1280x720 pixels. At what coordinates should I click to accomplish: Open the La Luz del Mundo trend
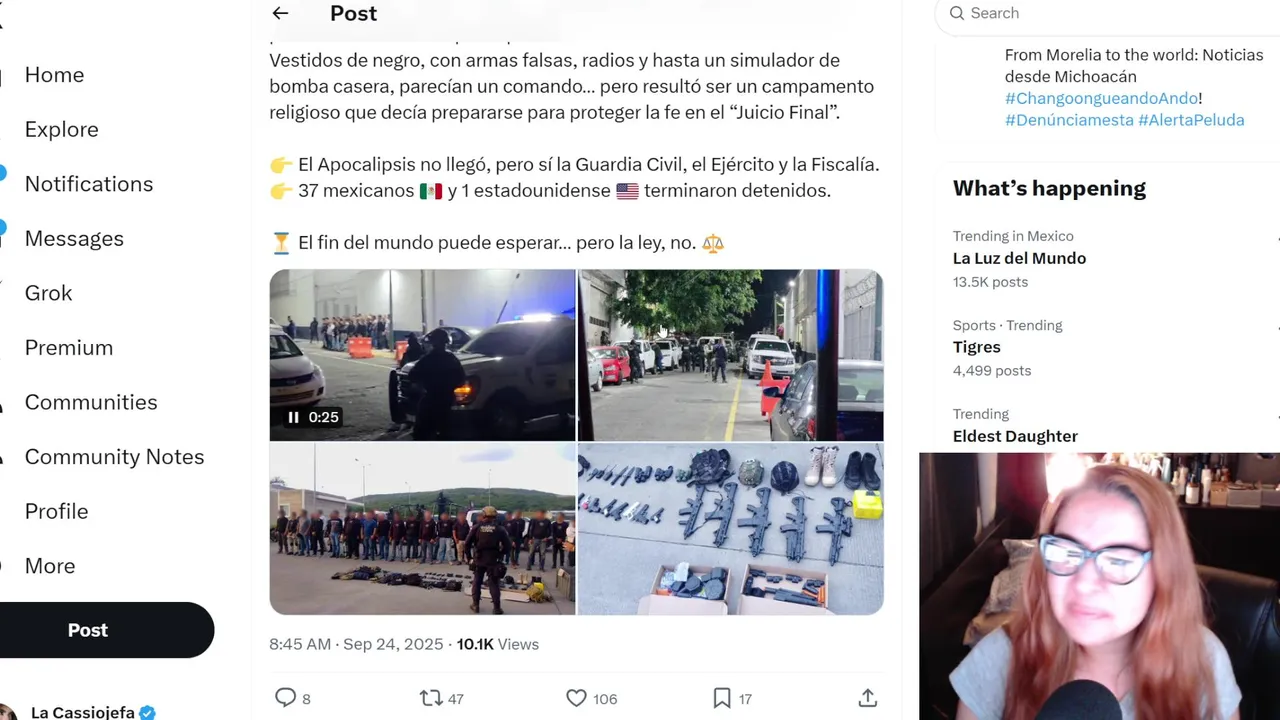tap(1019, 258)
